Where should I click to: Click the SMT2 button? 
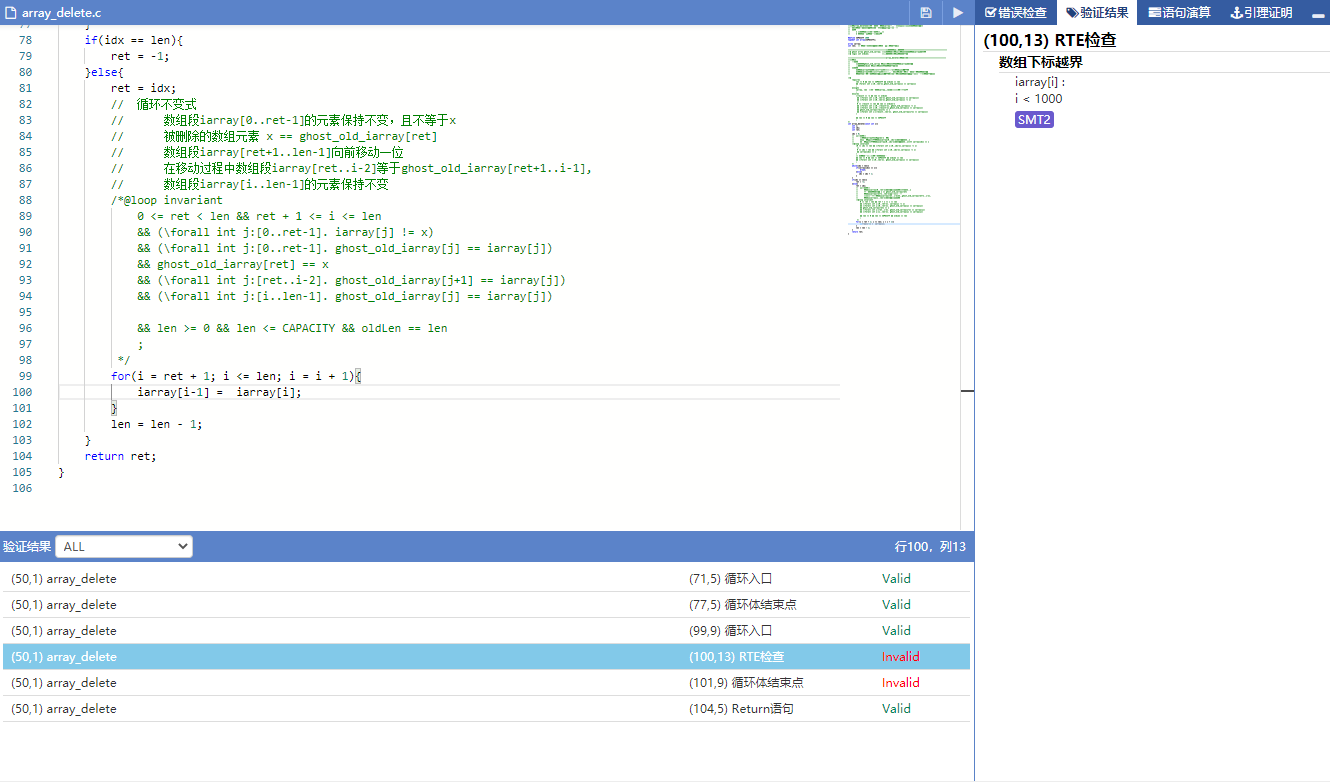[x=1034, y=120]
